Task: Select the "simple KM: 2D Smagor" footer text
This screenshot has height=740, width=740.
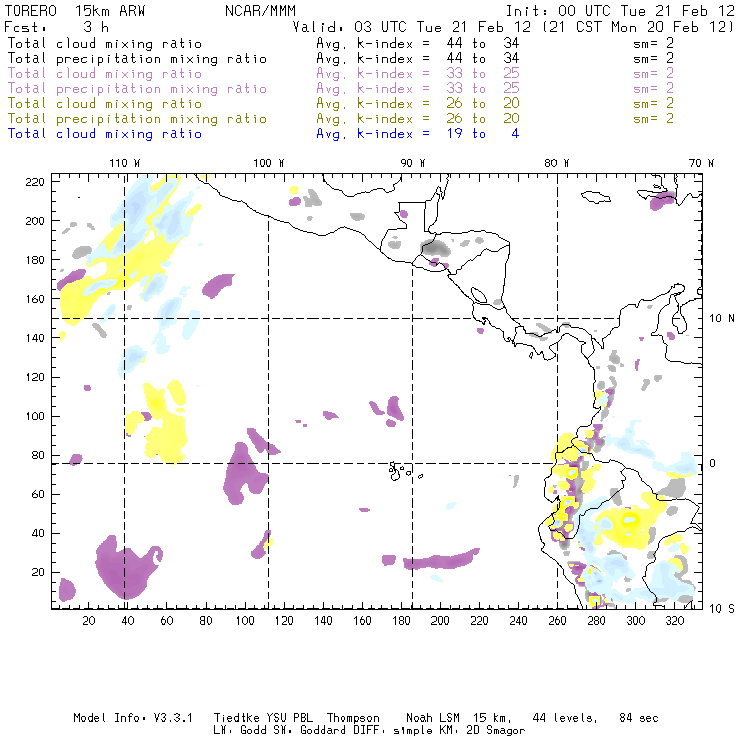Action: click(x=459, y=731)
